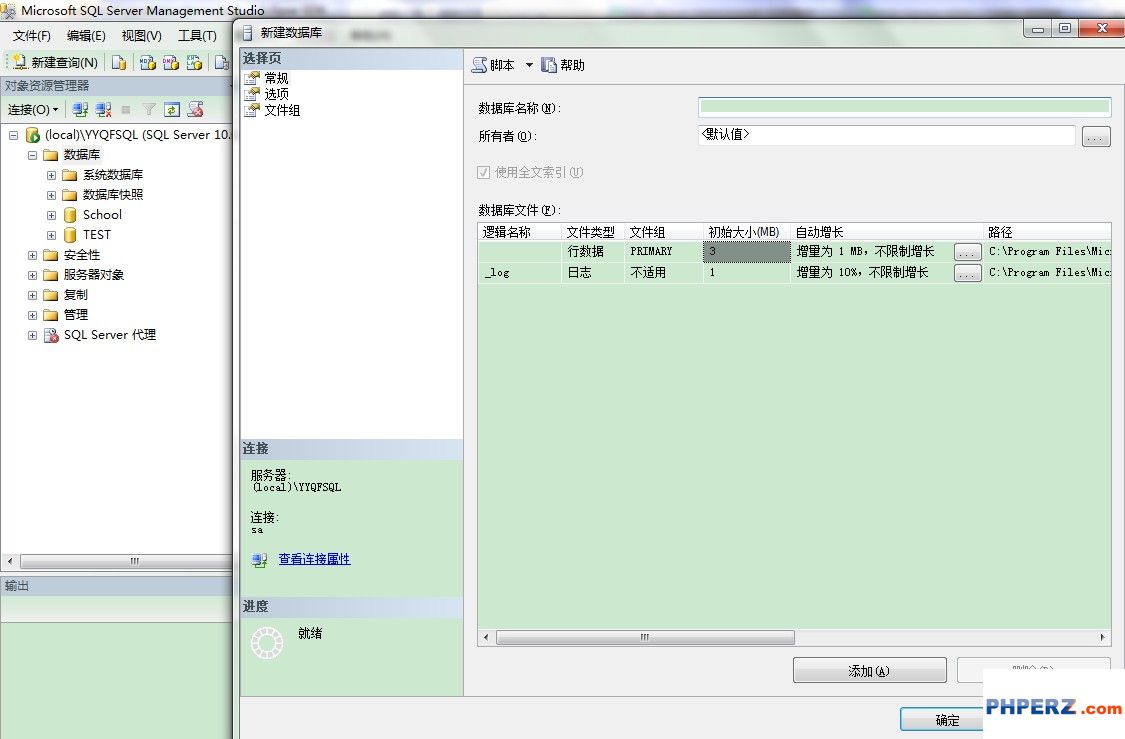Viewport: 1125px width, 739px height.
Task: Click the refresh icon in Object Explorer toolbar
Action: tap(171, 109)
